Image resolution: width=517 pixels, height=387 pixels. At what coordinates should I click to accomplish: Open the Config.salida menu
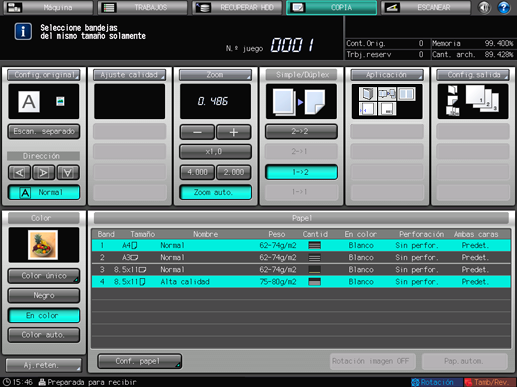473,75
